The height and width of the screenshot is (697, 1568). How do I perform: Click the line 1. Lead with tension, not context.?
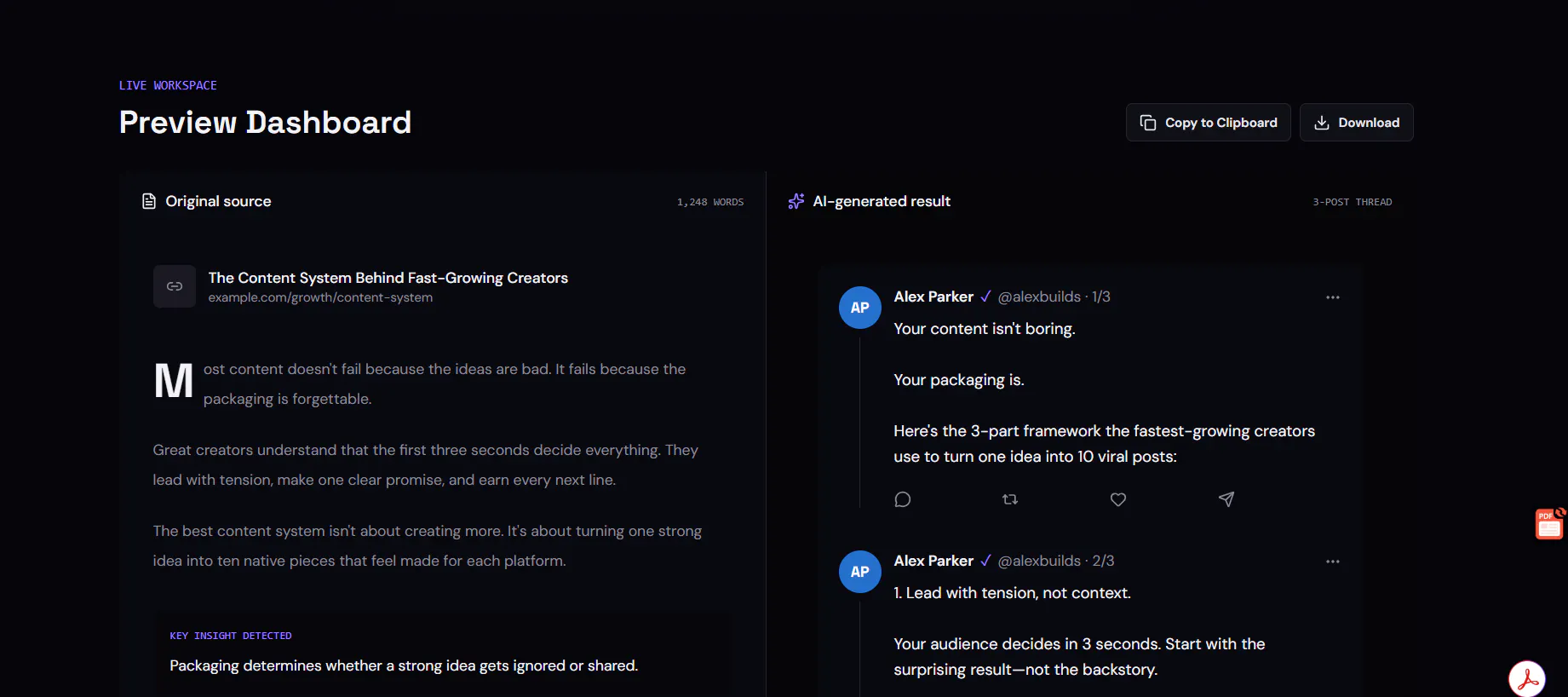tap(1013, 593)
